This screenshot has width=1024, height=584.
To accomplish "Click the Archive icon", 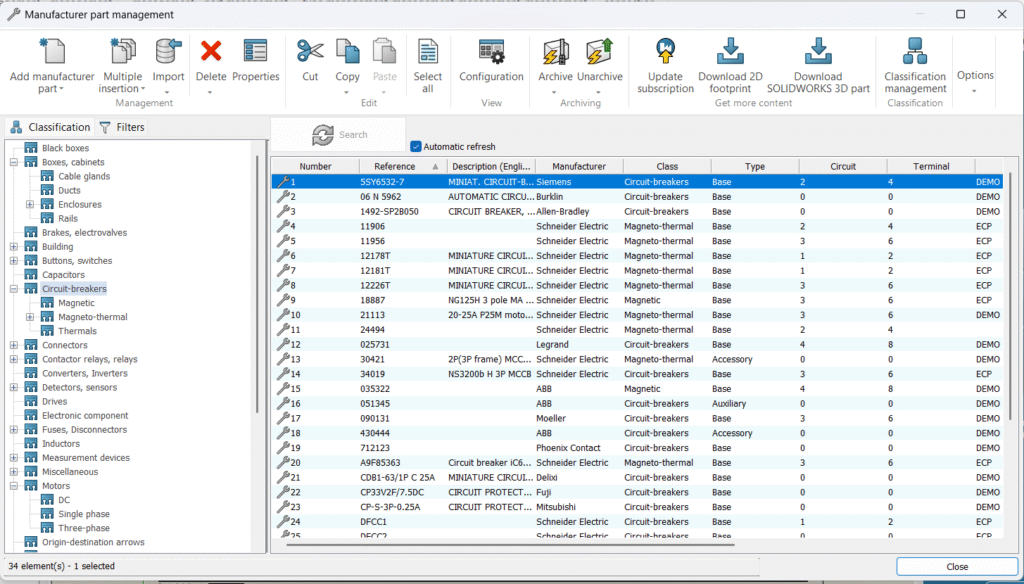I will pyautogui.click(x=555, y=53).
